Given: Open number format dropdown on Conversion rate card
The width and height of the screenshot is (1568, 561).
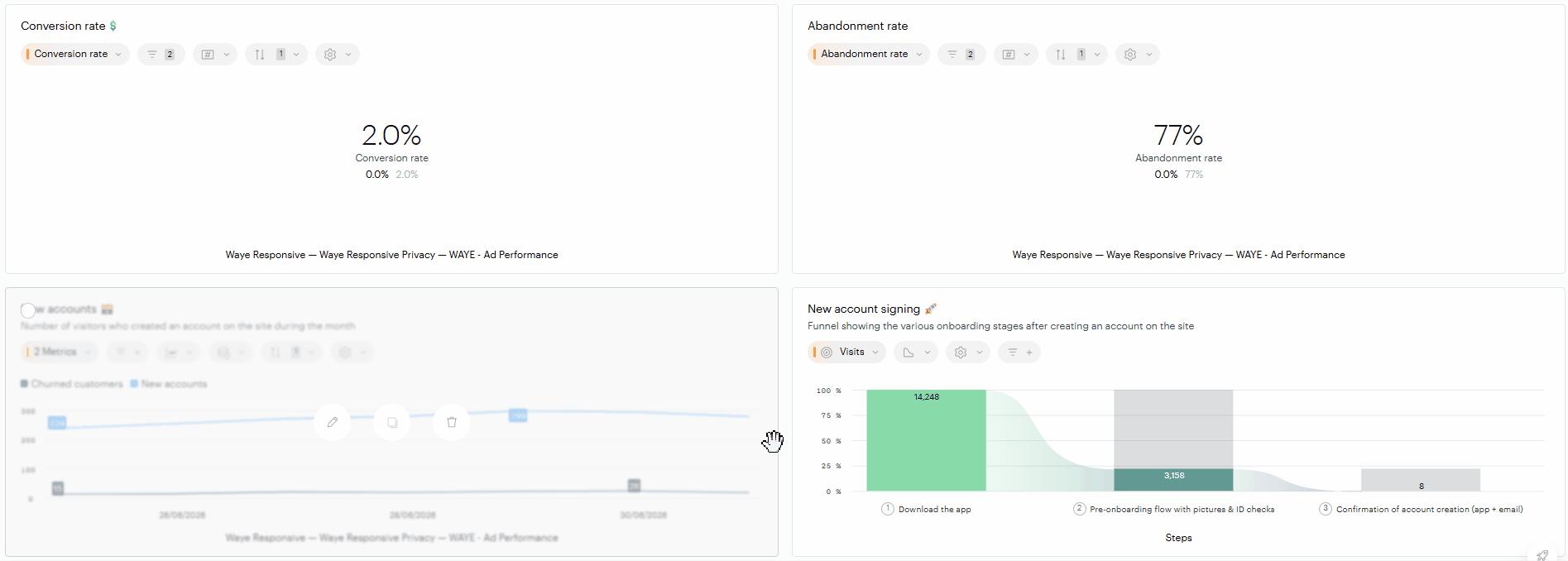Looking at the screenshot, I should click(x=215, y=54).
